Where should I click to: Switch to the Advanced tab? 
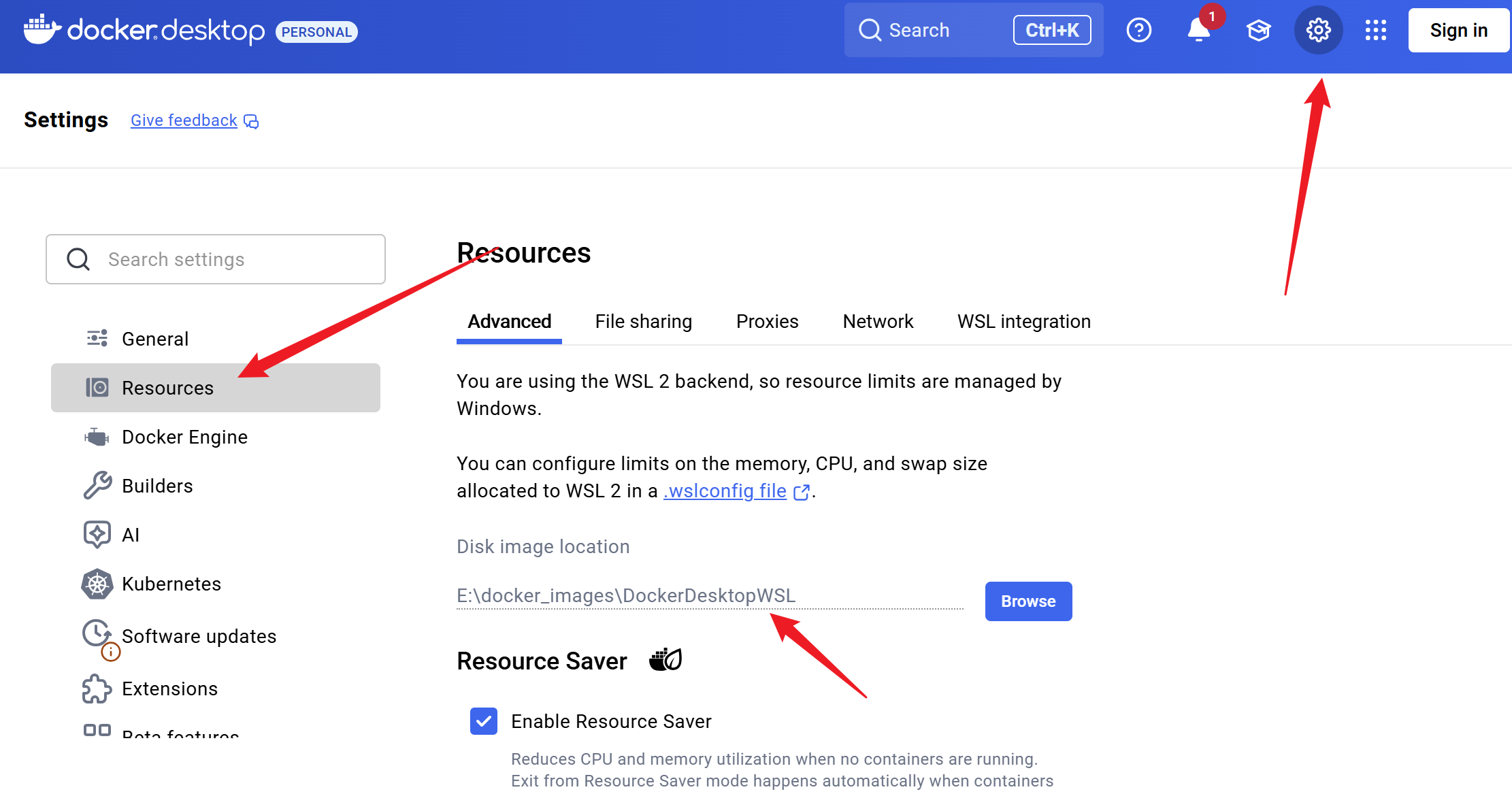click(509, 321)
